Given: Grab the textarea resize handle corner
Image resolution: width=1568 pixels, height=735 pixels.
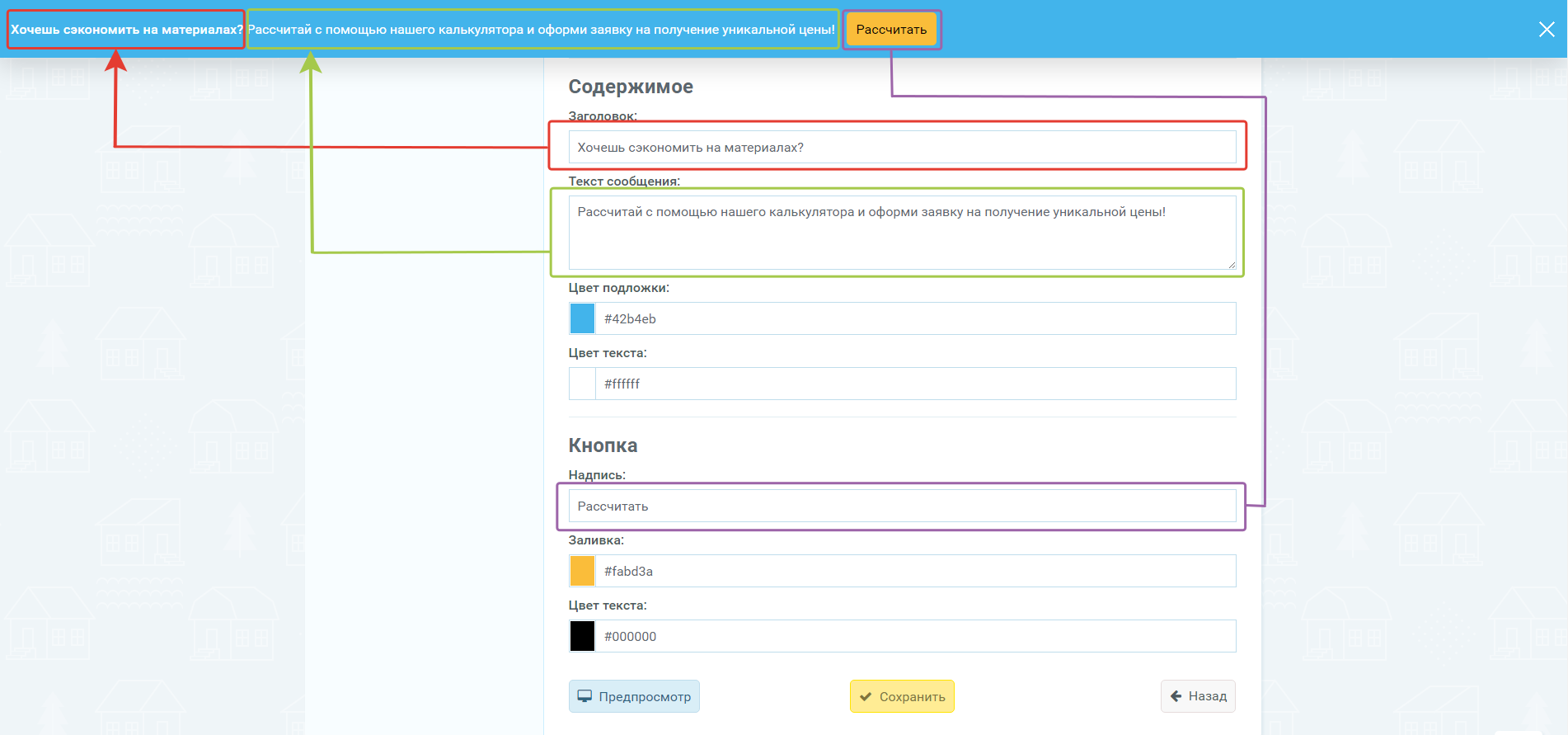Looking at the screenshot, I should (1232, 265).
